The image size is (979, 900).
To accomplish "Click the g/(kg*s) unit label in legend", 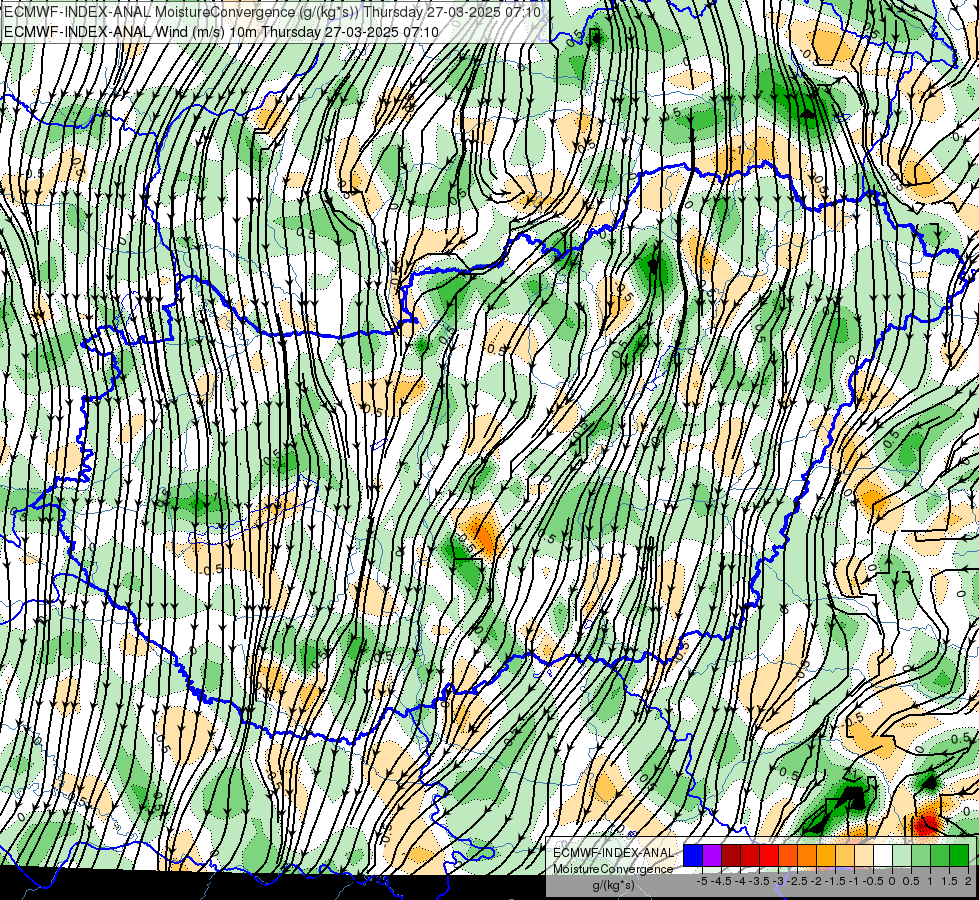I will [613, 886].
